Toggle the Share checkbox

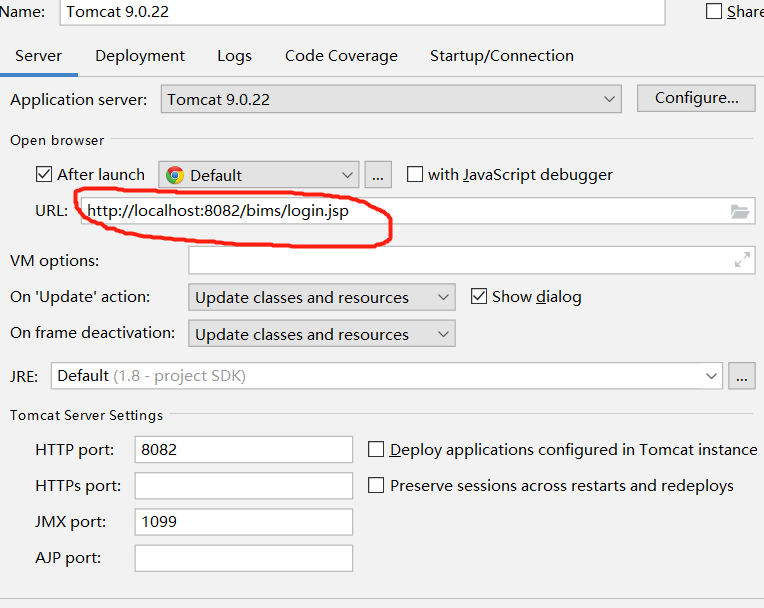coord(714,11)
